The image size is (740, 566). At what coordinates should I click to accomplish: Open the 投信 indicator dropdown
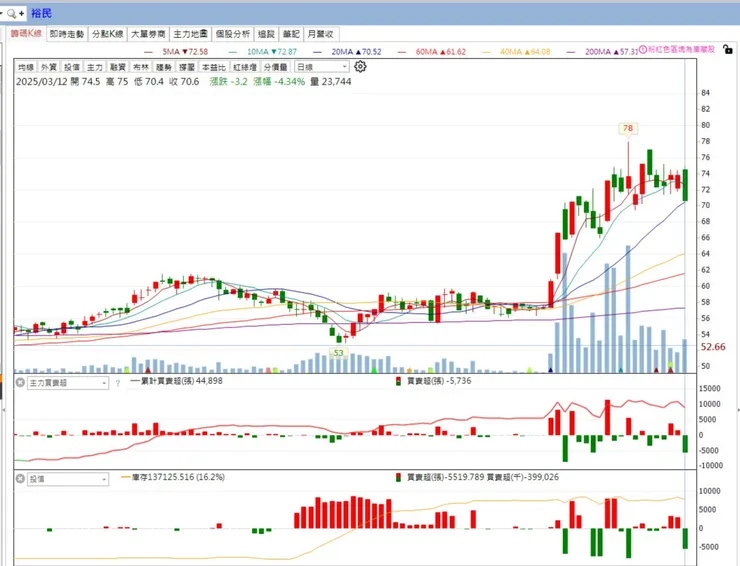coord(68,479)
